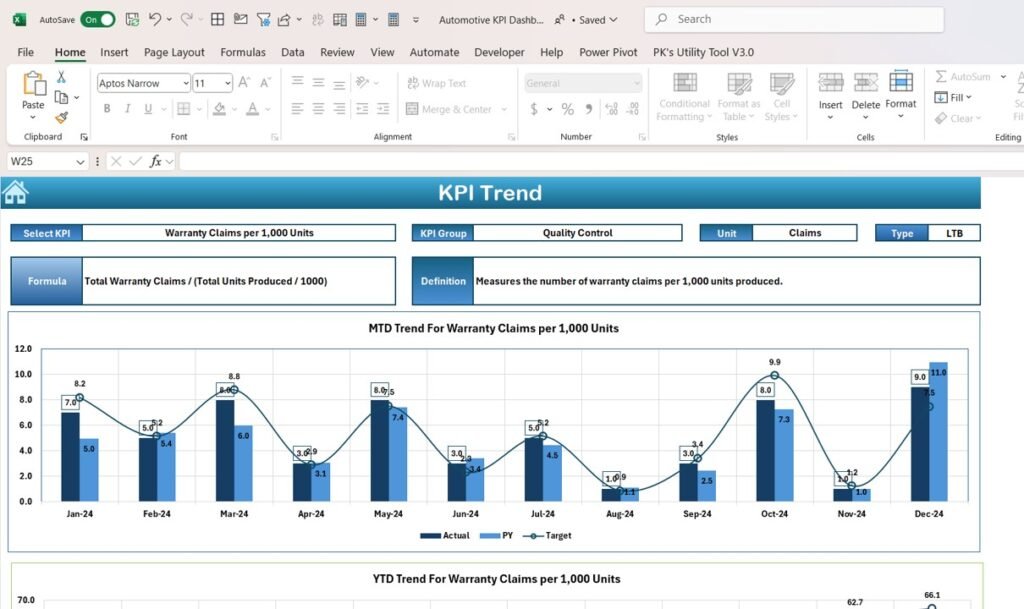
Task: Open the Format cells button
Action: (x=900, y=90)
